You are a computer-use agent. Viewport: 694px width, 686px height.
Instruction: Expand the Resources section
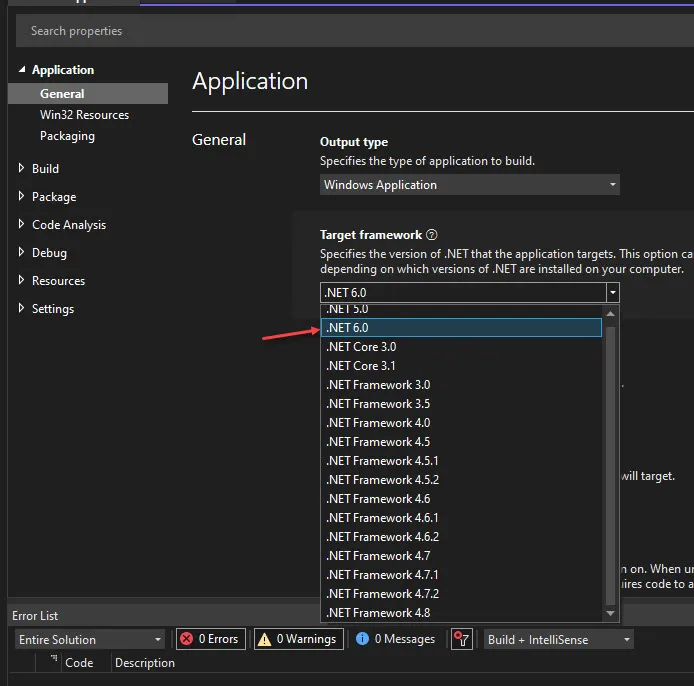21,280
